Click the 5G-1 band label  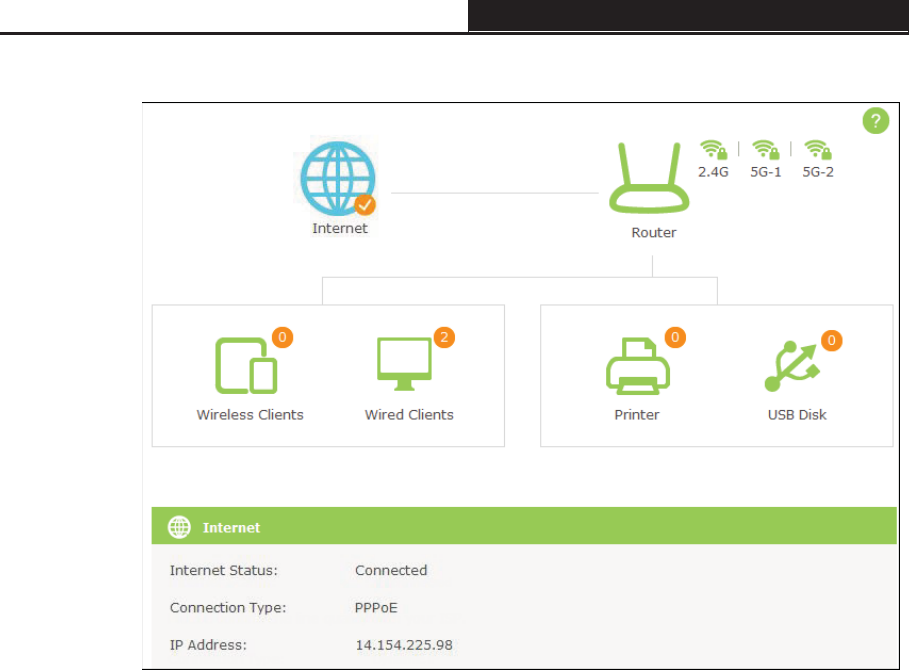click(x=766, y=172)
